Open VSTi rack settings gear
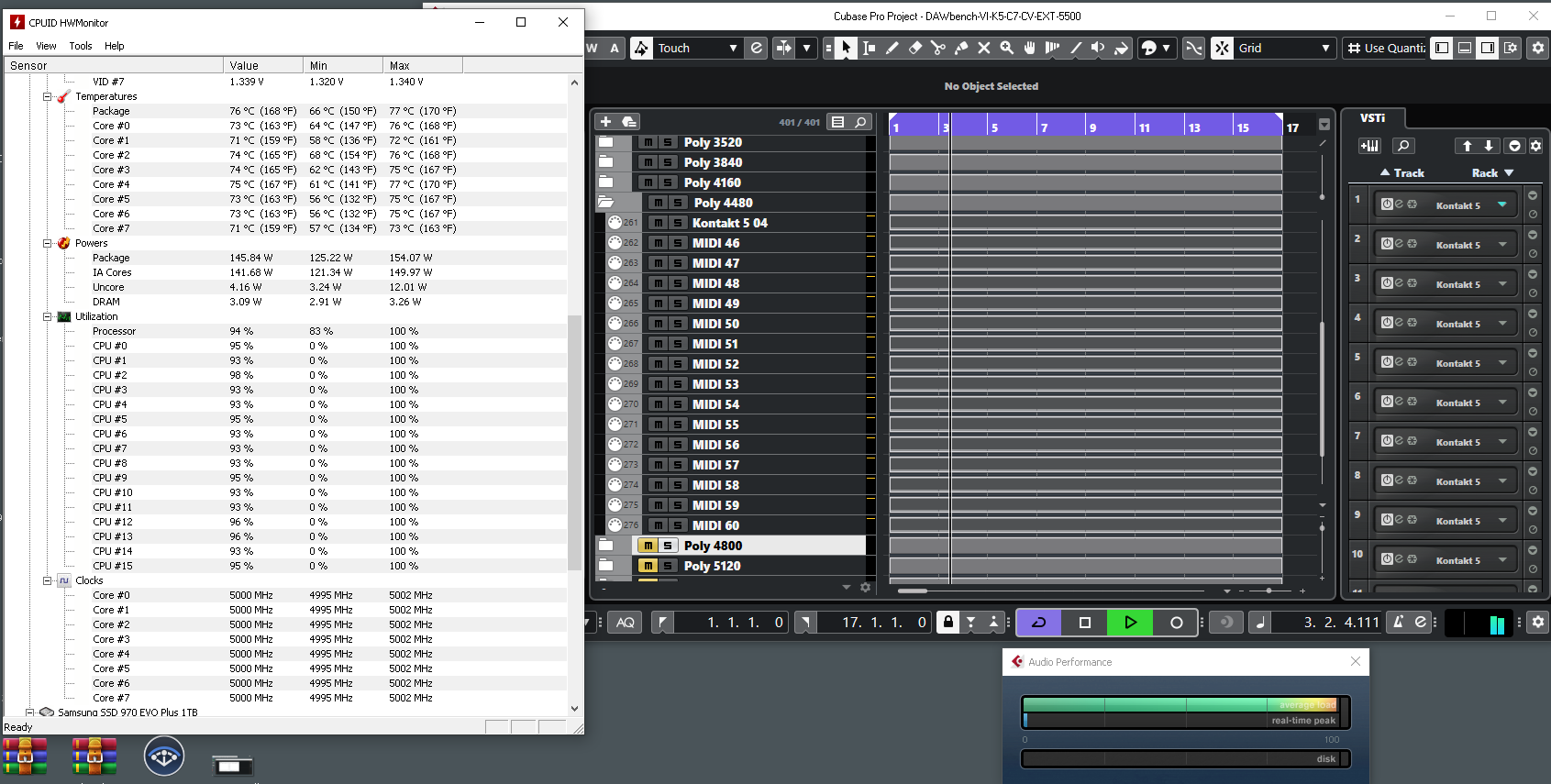The height and width of the screenshot is (784, 1551). click(x=1536, y=146)
